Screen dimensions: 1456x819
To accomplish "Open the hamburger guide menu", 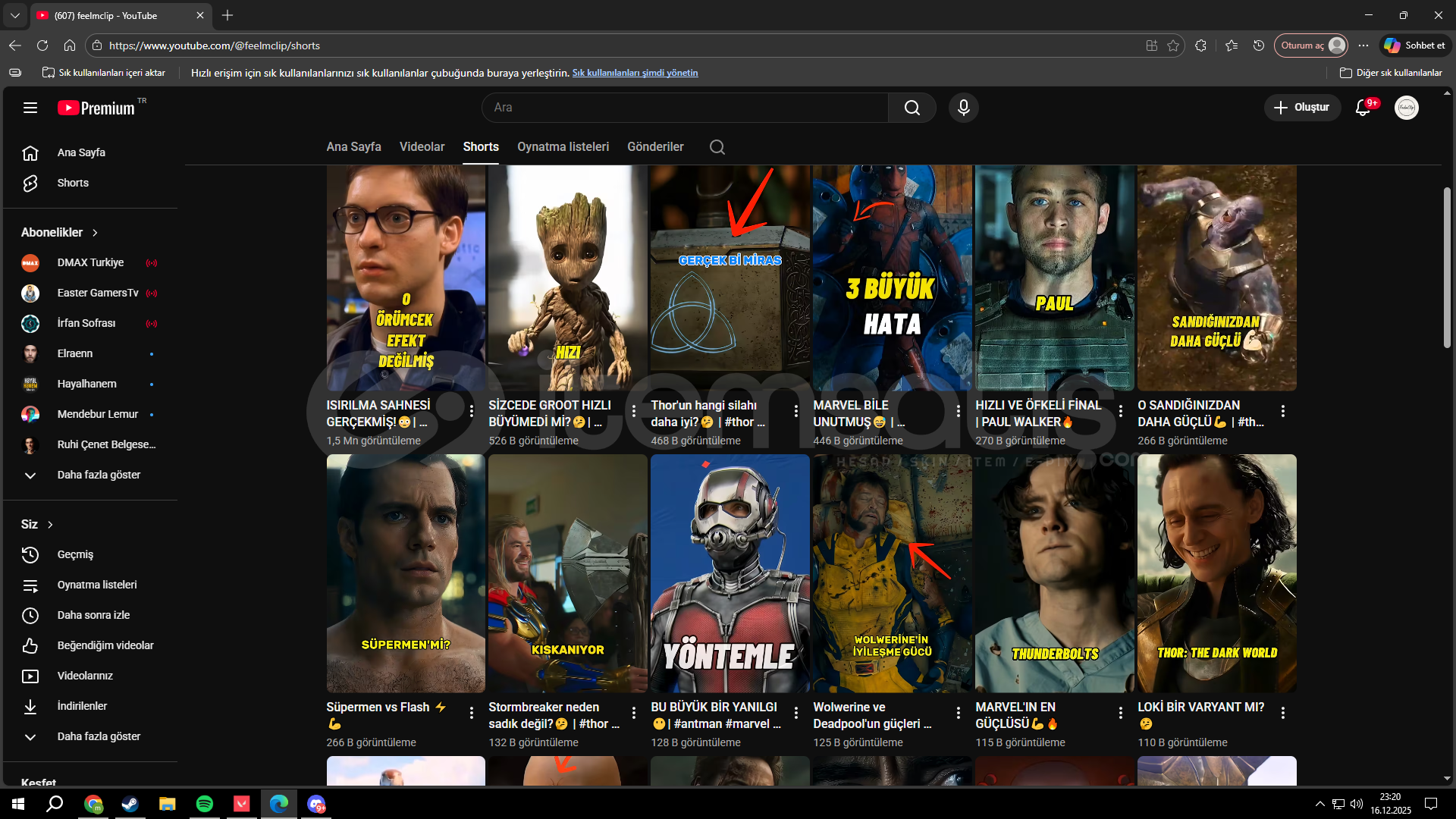I will pyautogui.click(x=30, y=108).
